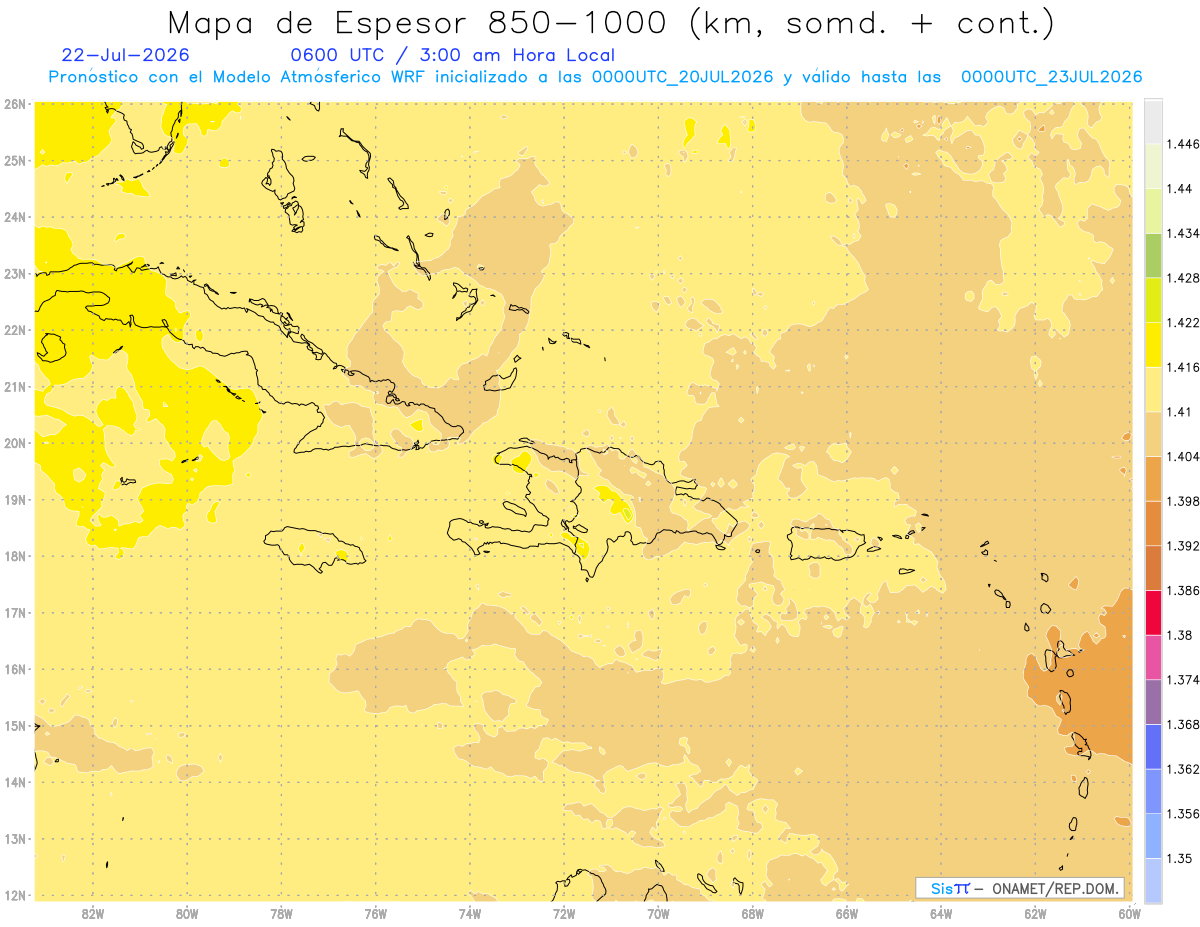Viewport: 1200px width, 927px height.
Task: Click the '18N' latitude label
Action: pos(14,556)
